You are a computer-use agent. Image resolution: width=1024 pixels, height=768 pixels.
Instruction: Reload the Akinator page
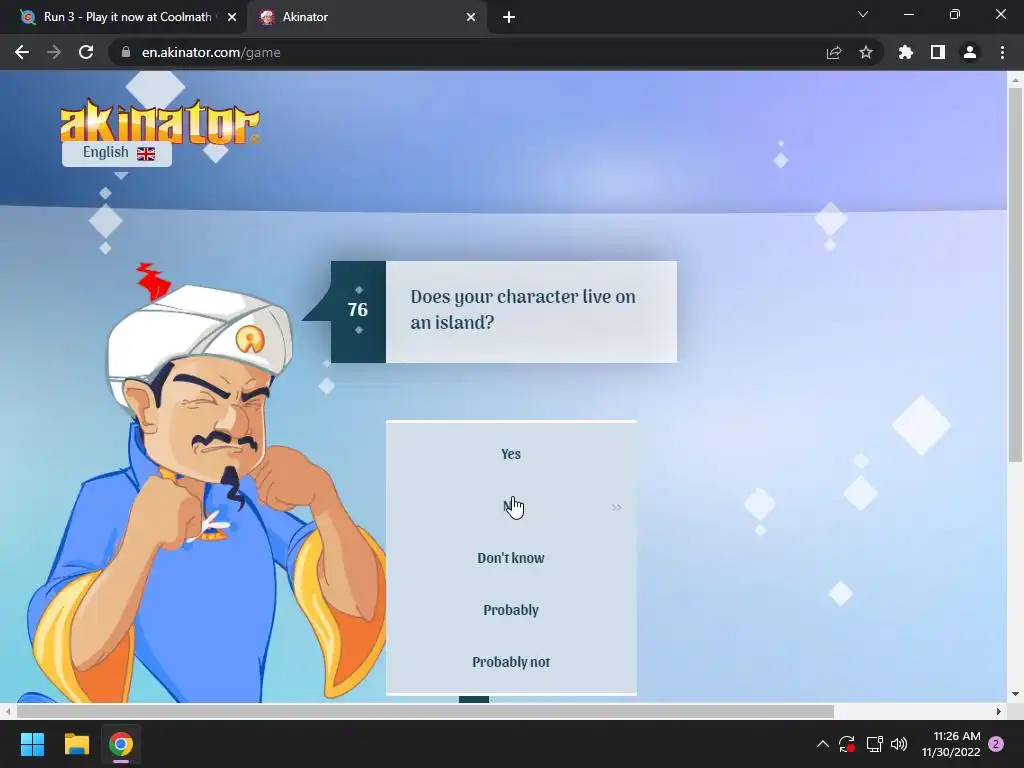click(x=86, y=52)
